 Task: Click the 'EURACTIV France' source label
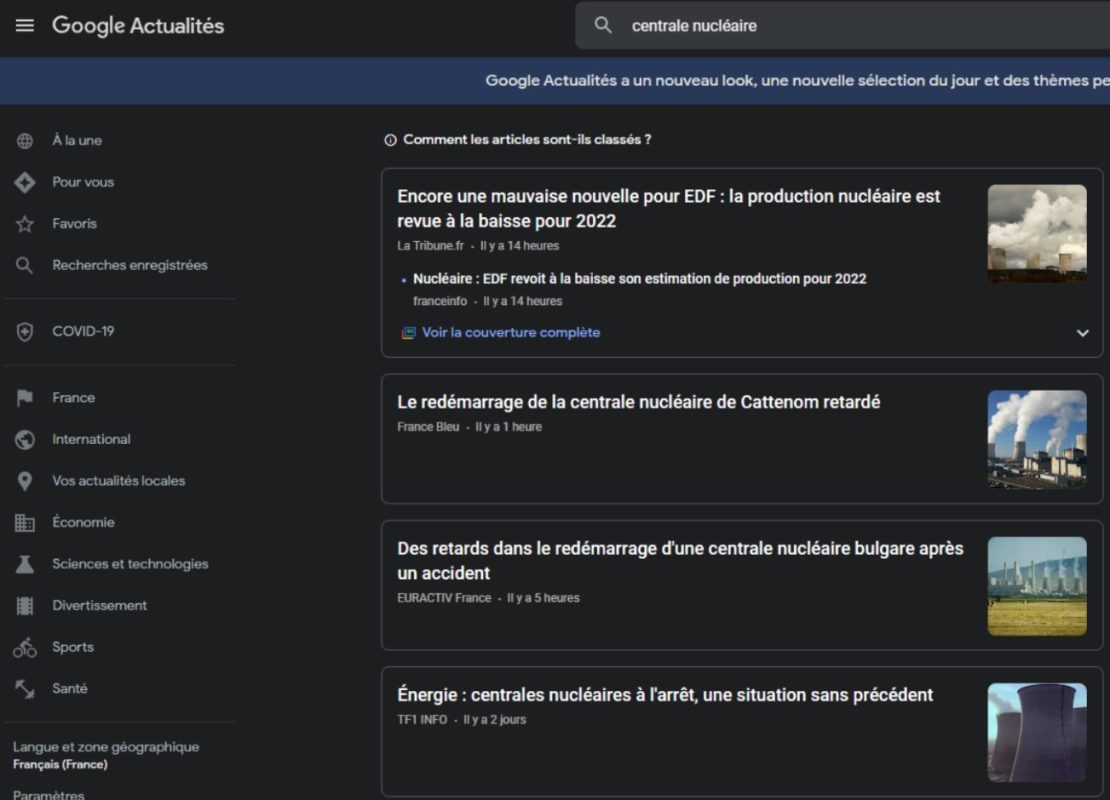point(444,598)
